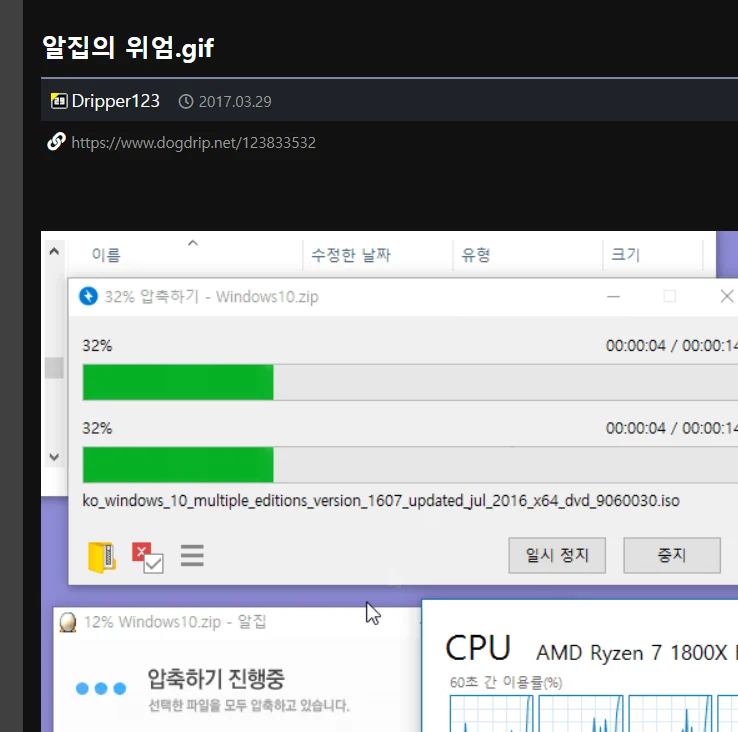Sort the file list by 수정한 날짜 column
This screenshot has width=738, height=732.
click(351, 255)
